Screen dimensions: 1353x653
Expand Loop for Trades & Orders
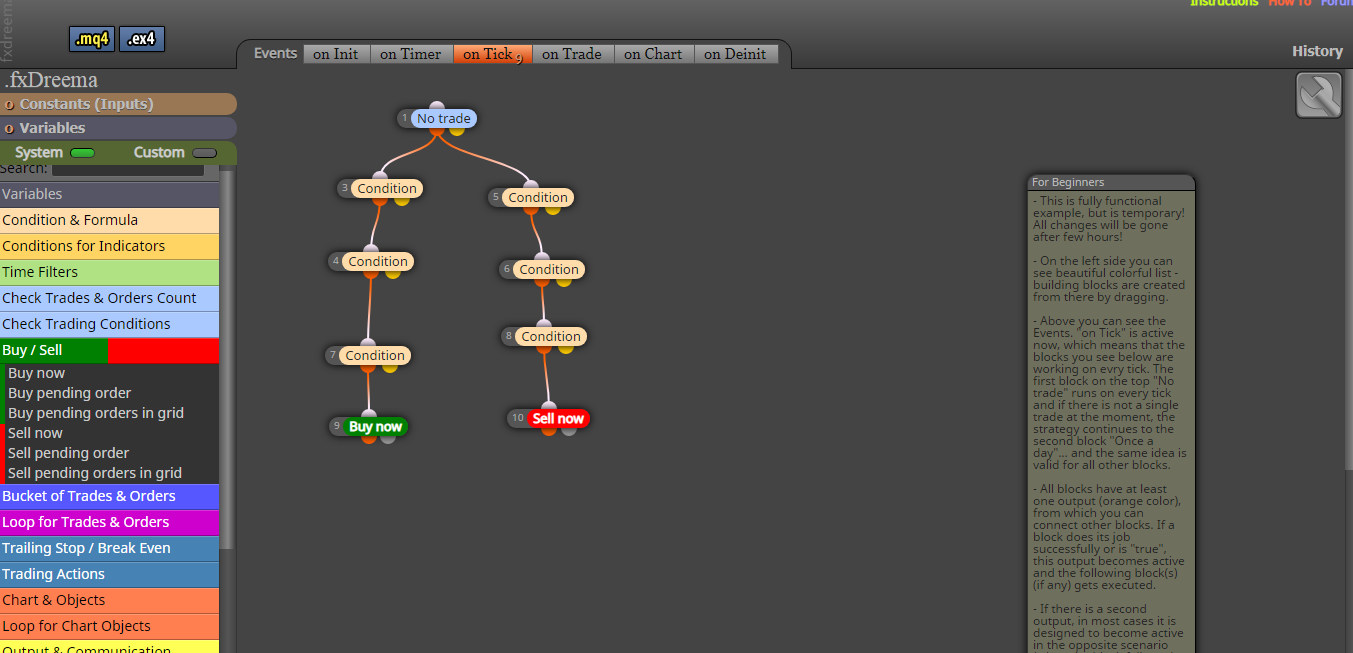109,522
